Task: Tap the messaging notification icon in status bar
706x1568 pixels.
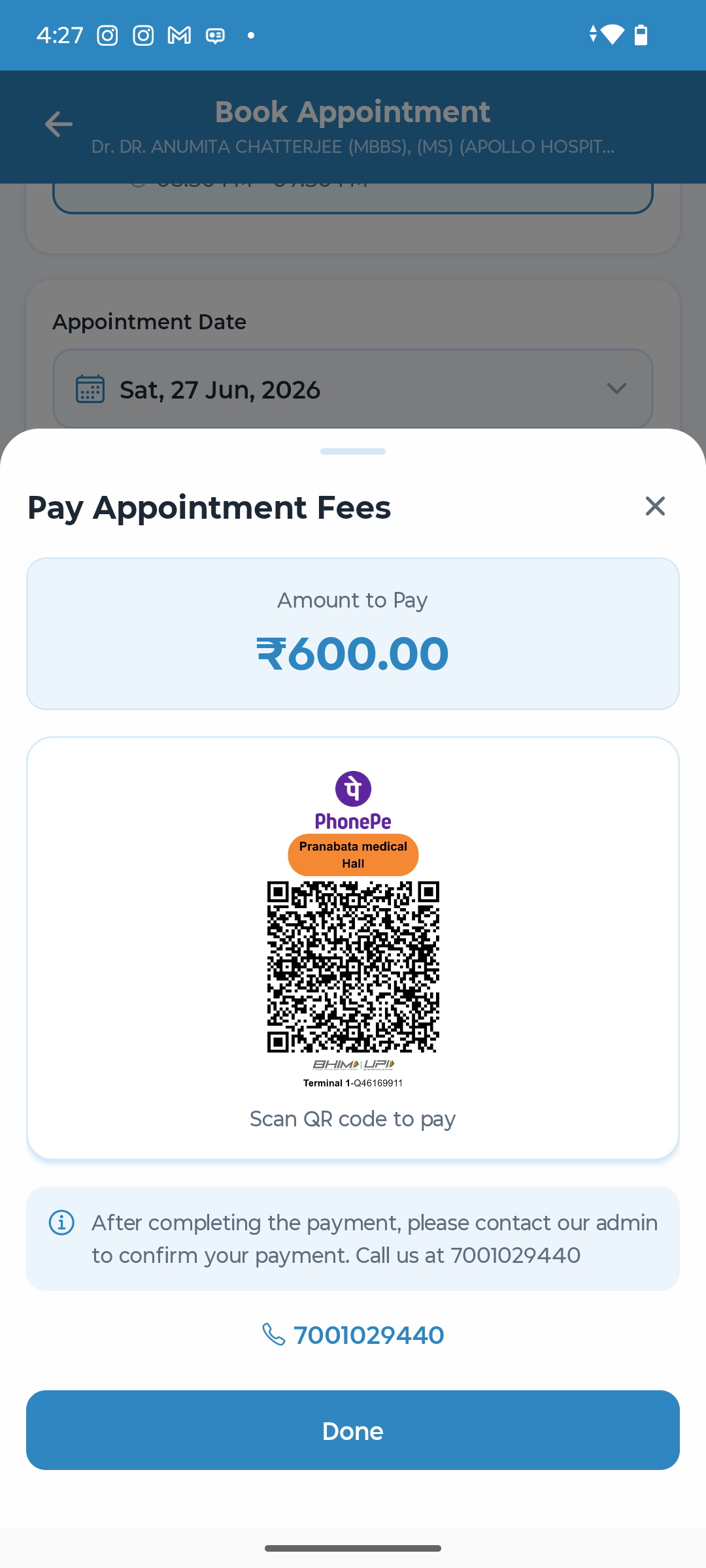Action: [x=215, y=35]
